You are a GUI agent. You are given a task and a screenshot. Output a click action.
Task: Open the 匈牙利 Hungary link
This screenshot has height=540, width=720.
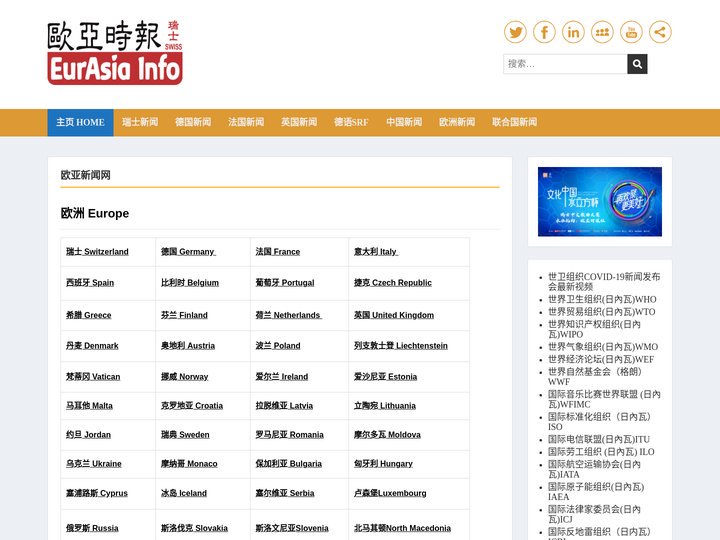[x=383, y=464]
